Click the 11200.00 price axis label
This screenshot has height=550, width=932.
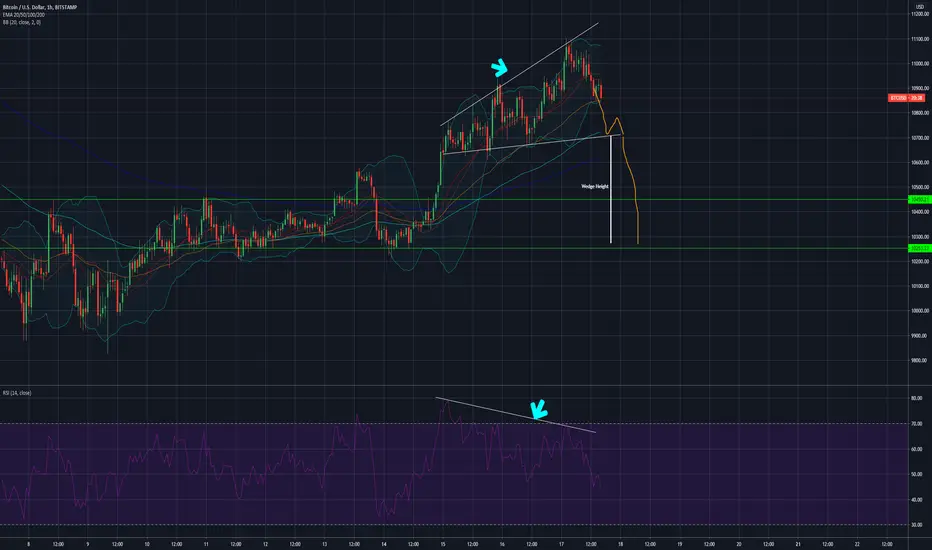tap(920, 14)
